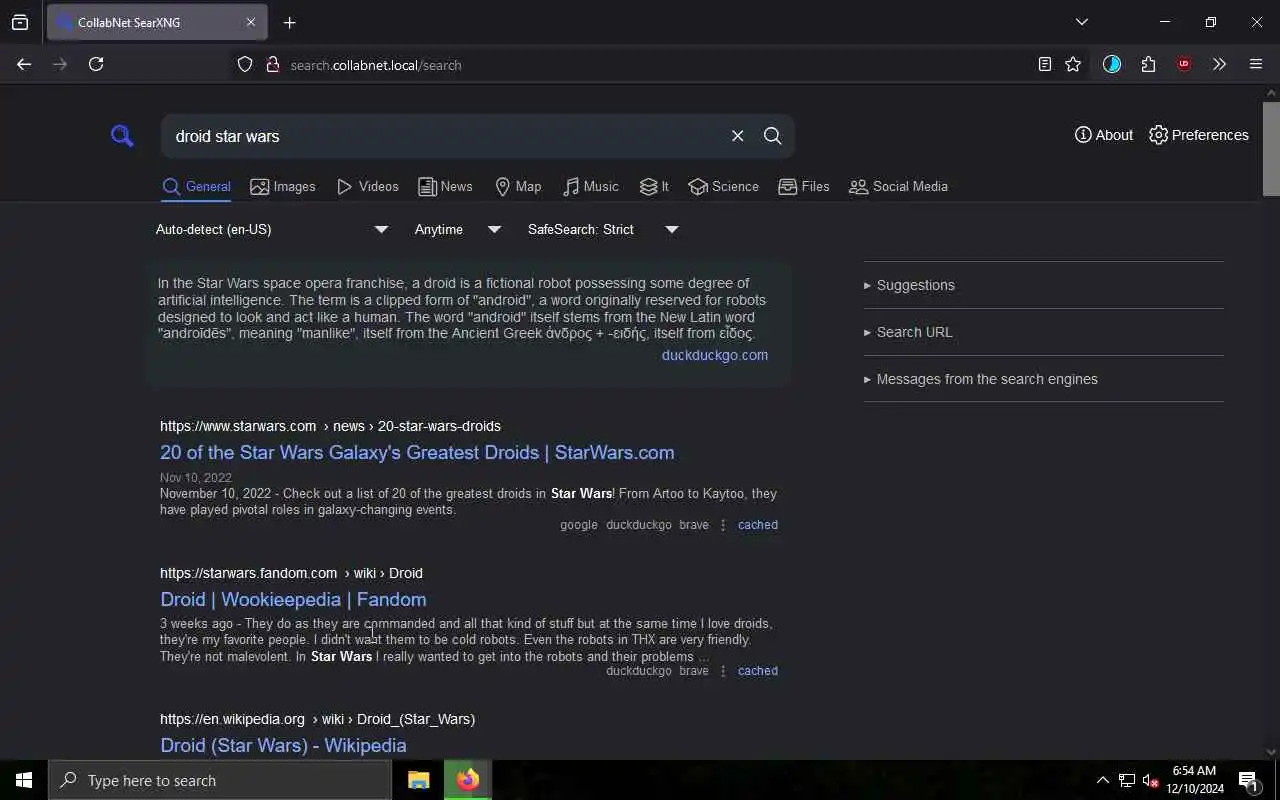Image resolution: width=1280 pixels, height=800 pixels.
Task: View site connection info via padlock icon
Action: point(272,64)
